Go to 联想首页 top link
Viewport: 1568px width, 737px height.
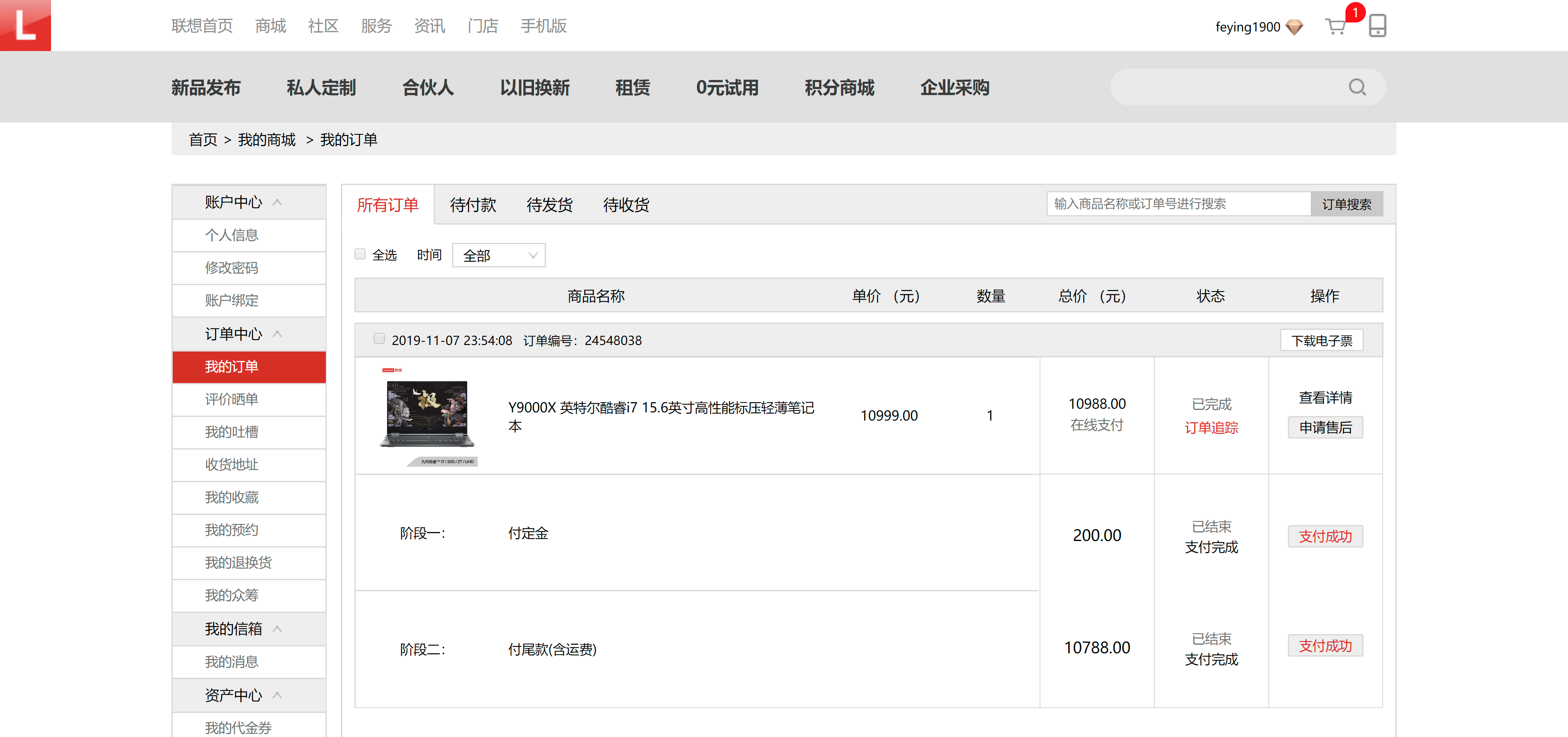[x=202, y=26]
